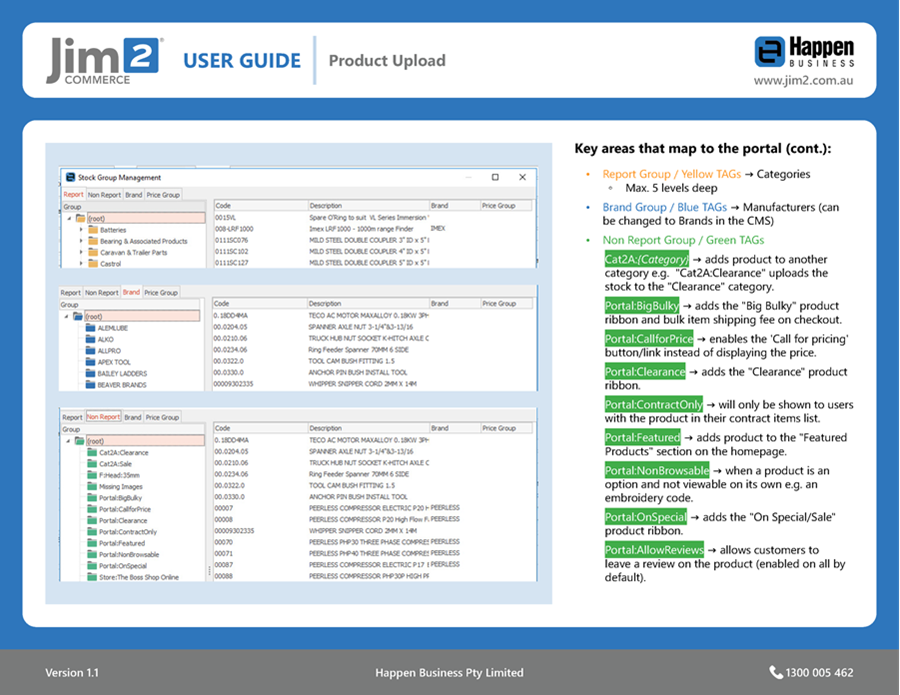Click the phone icon beside 1300 005 462
Viewport: 900px width, 695px height.
pyautogui.click(x=775, y=672)
